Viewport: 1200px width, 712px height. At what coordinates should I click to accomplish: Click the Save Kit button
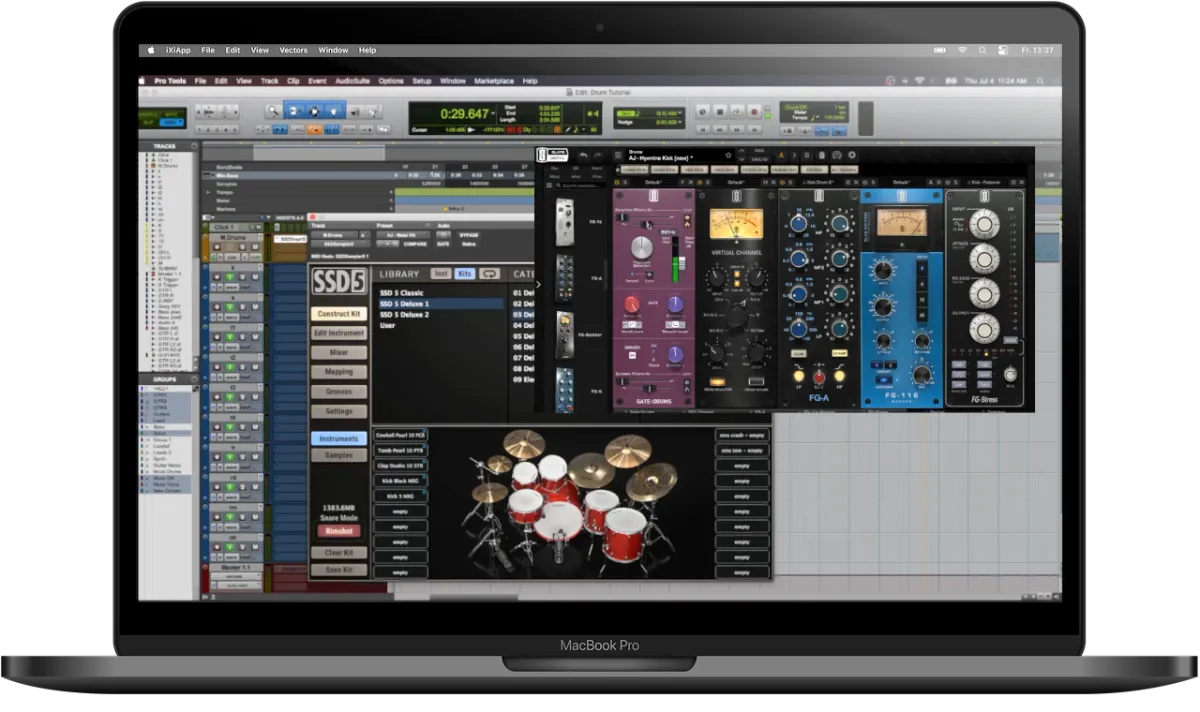coord(338,570)
